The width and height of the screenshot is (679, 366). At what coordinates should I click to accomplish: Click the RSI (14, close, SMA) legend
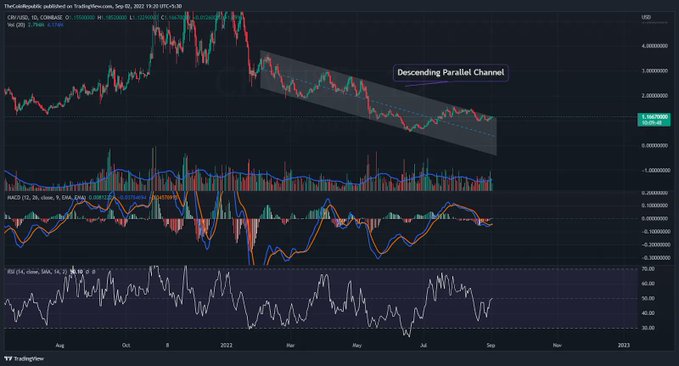(x=37, y=272)
